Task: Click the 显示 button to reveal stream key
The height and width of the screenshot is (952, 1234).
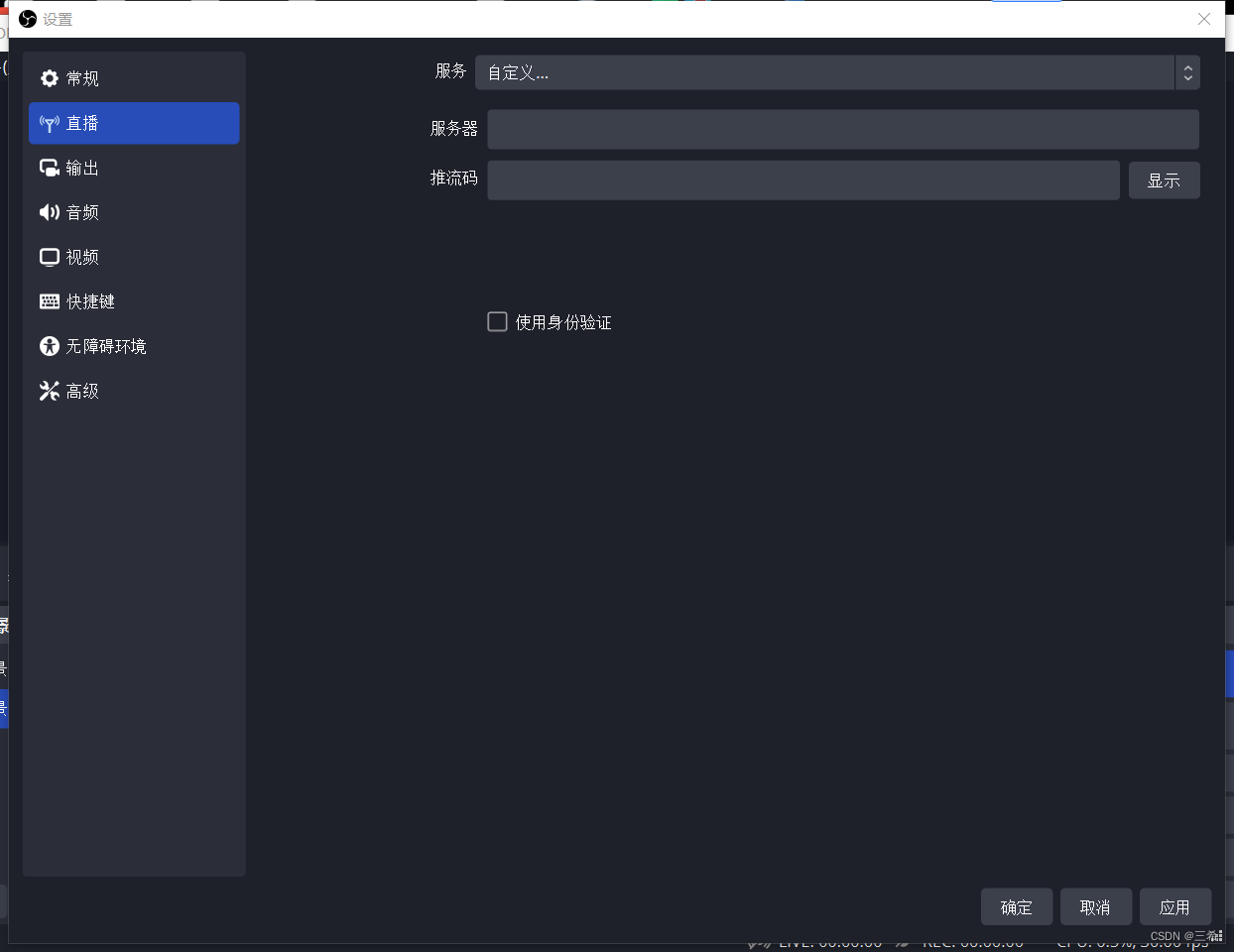Action: point(1164,180)
